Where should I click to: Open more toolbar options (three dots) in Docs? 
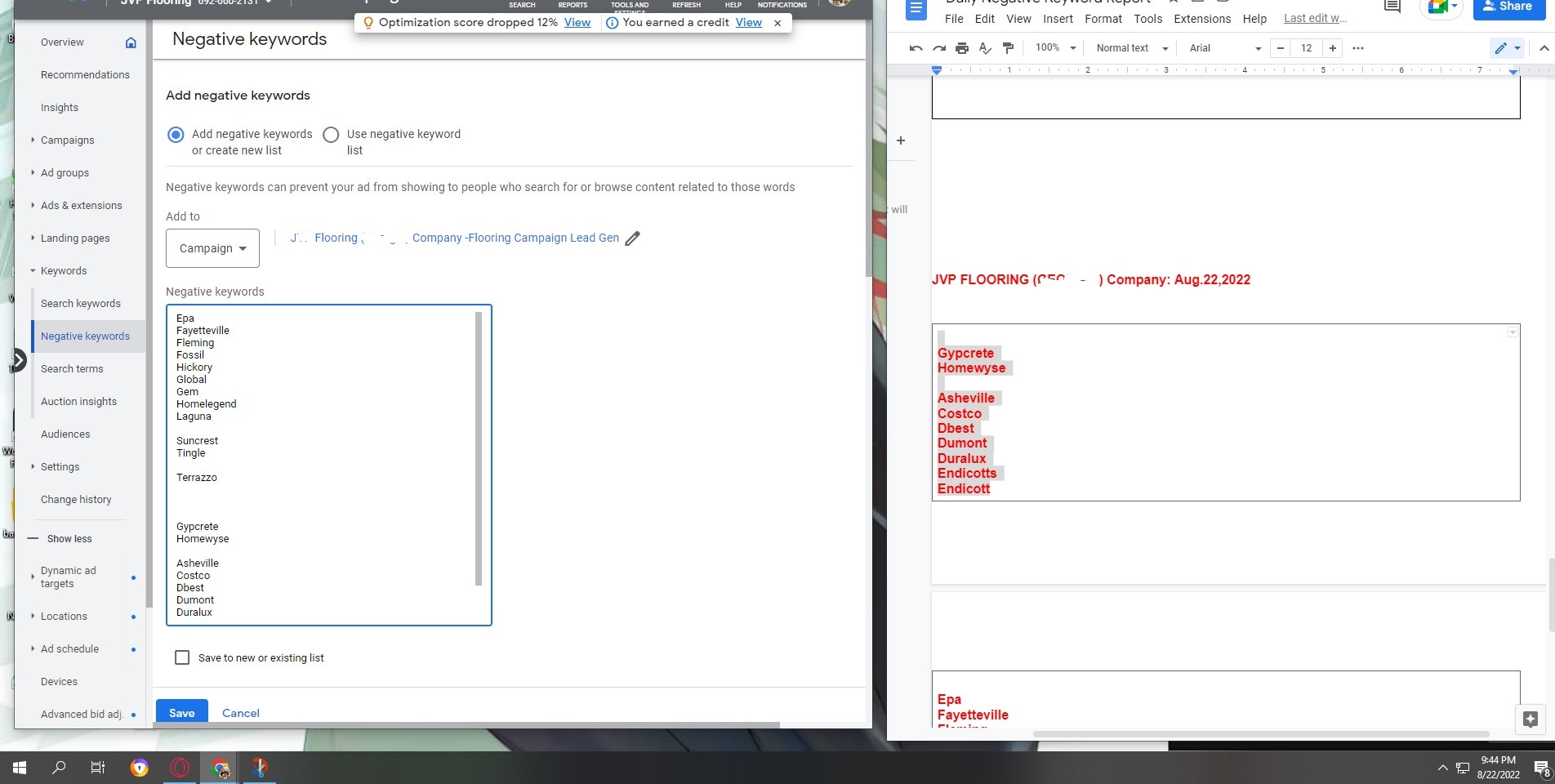(1358, 48)
